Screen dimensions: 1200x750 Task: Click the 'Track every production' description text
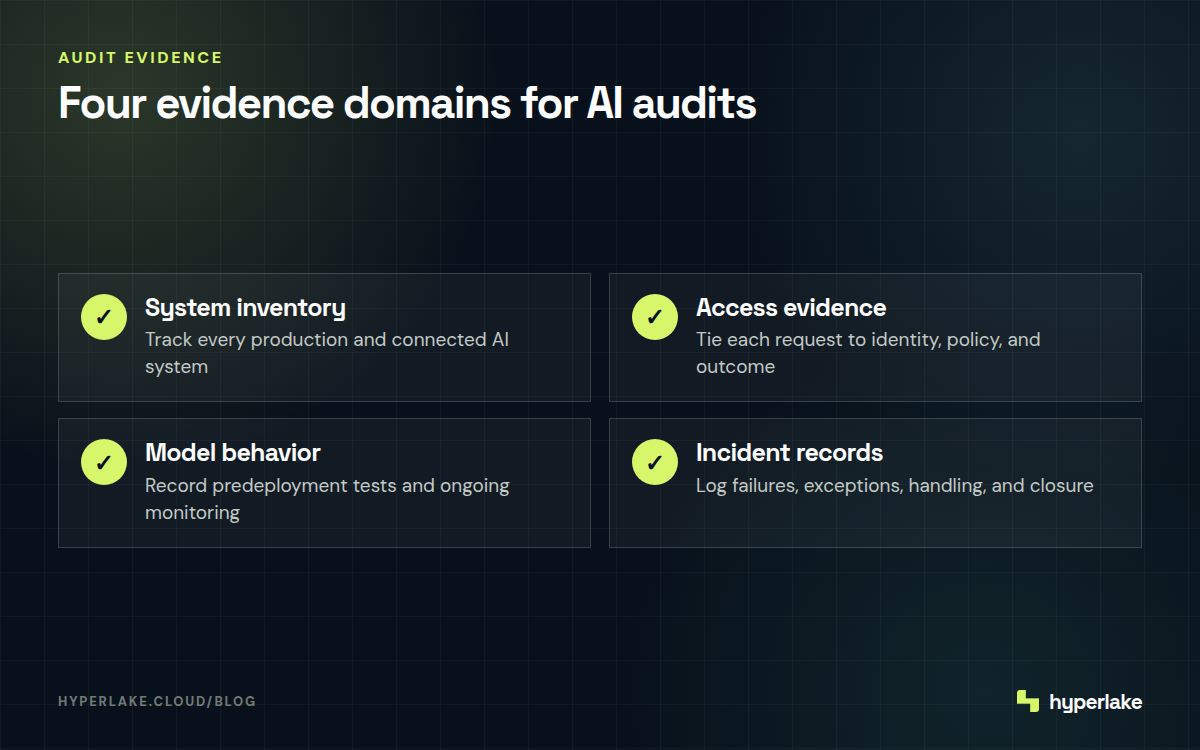[x=327, y=353]
